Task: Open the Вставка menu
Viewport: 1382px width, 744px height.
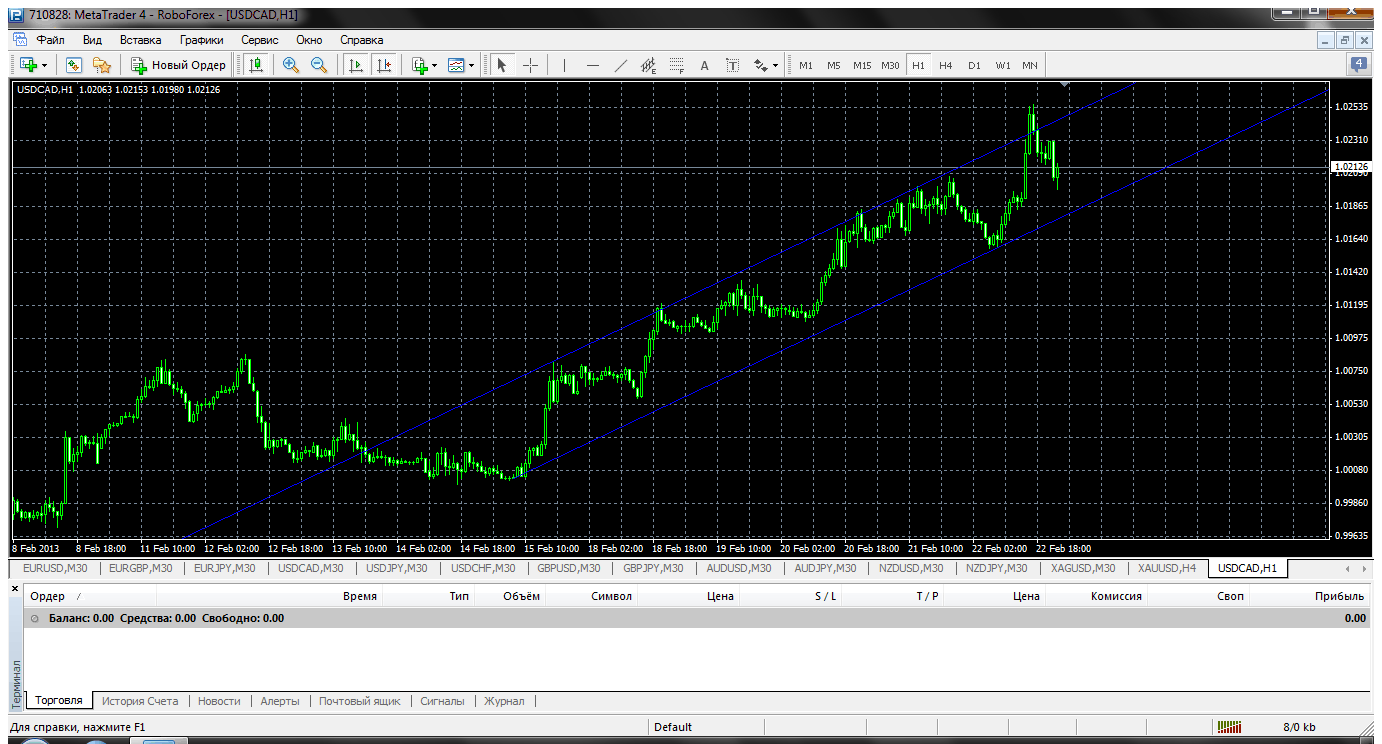Action: (x=140, y=40)
